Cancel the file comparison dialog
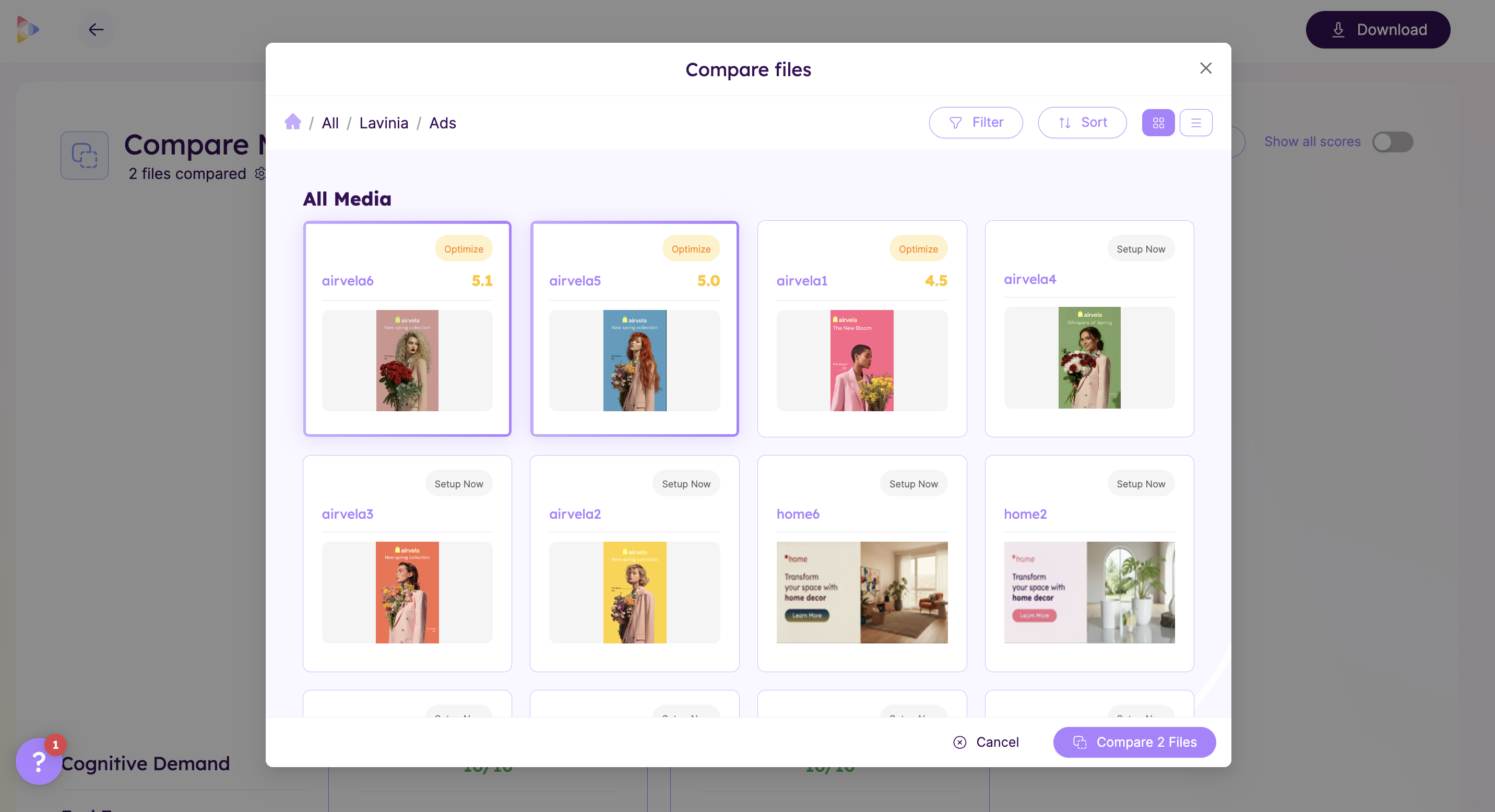Image resolution: width=1495 pixels, height=812 pixels. (x=986, y=742)
